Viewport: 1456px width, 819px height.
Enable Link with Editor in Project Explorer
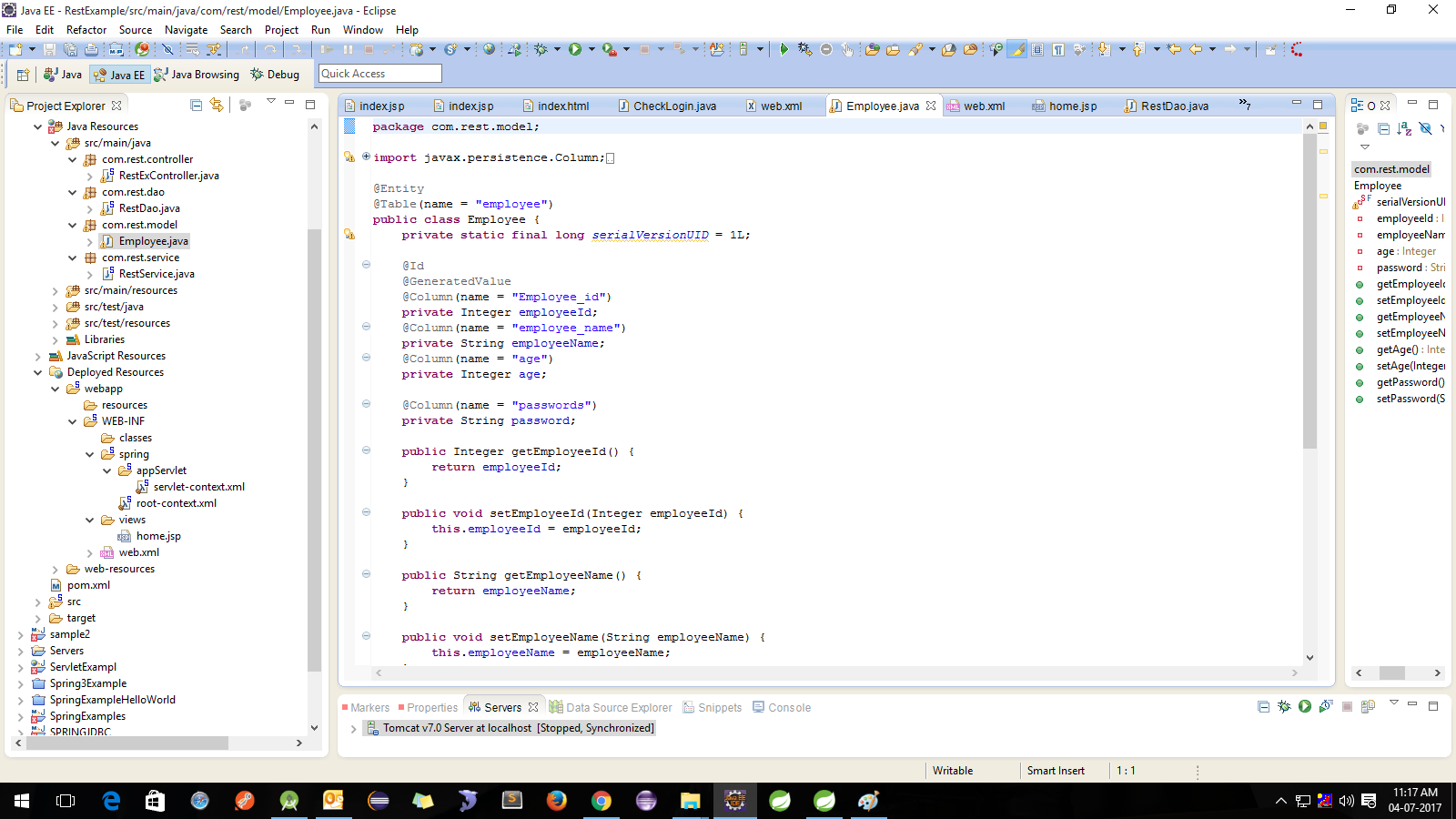coord(216,105)
